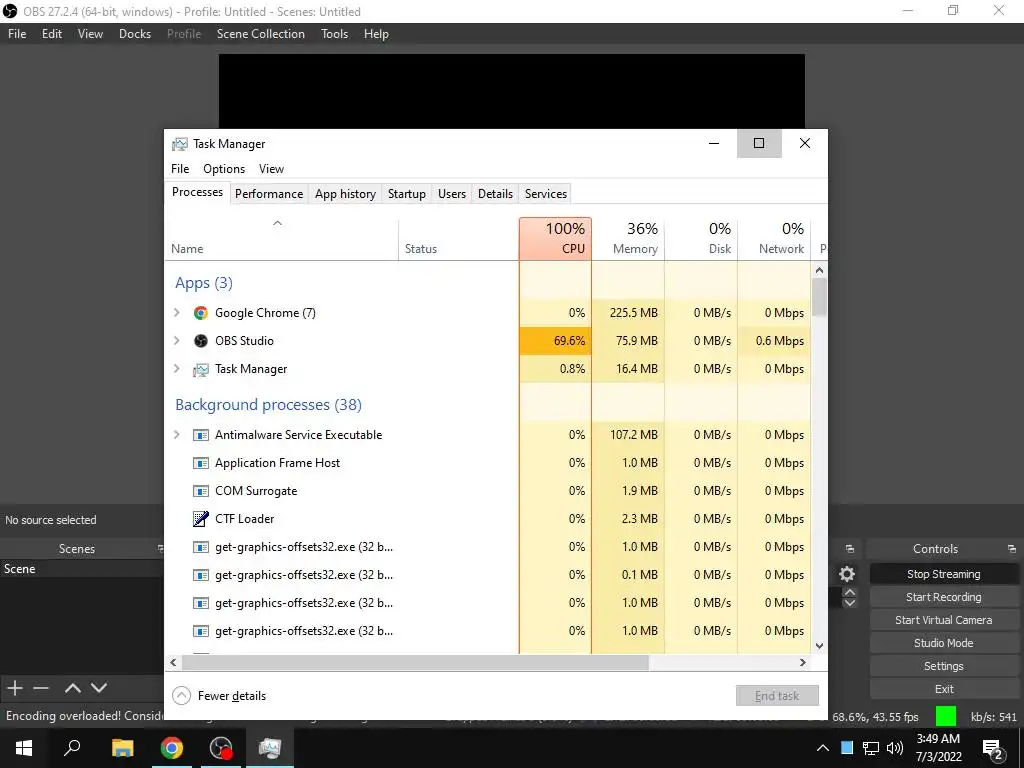The height and width of the screenshot is (768, 1024).
Task: Move scene down with the down arrow
Action: 99,688
